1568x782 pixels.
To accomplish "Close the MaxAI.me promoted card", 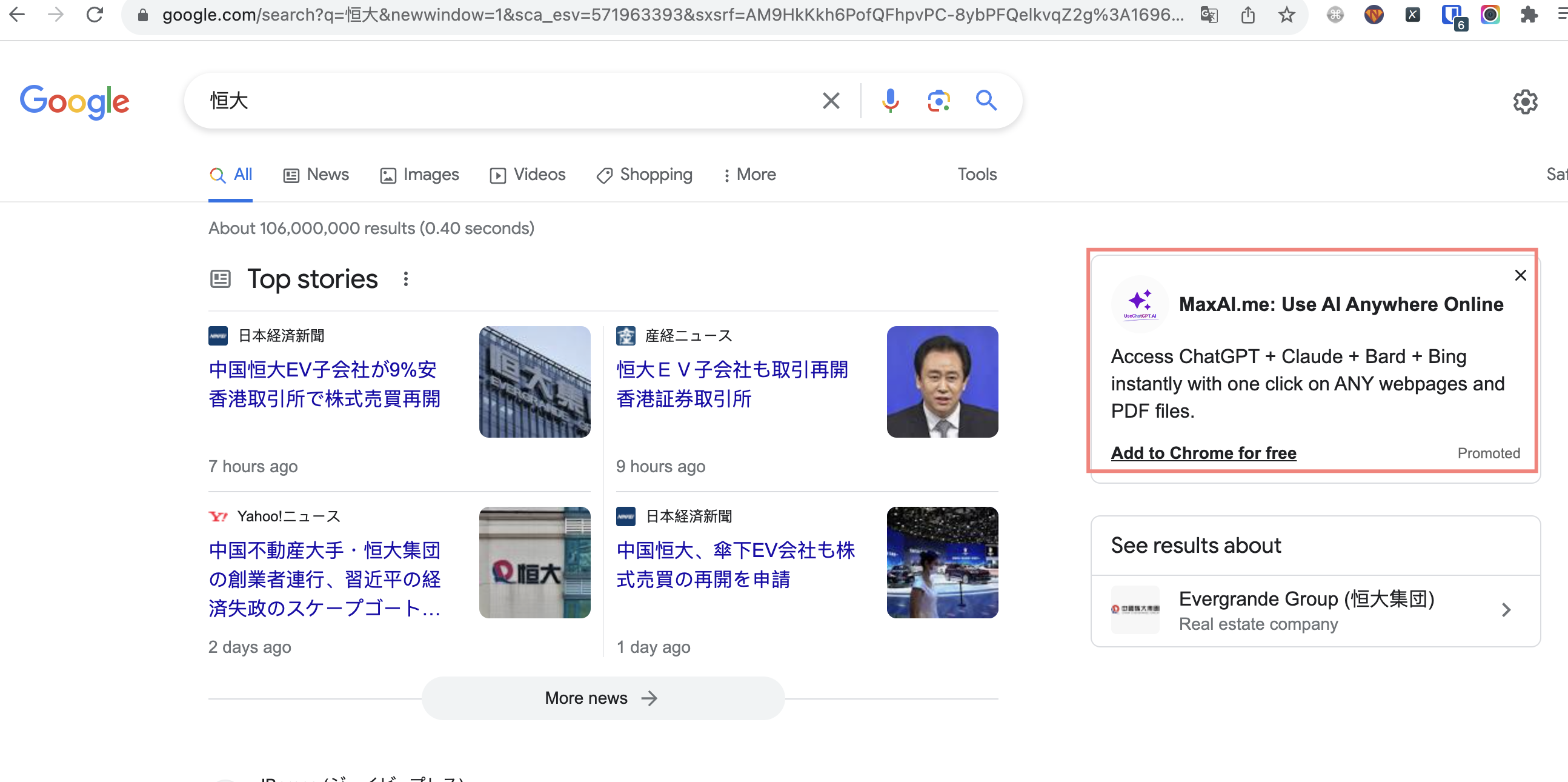I will coord(1520,275).
